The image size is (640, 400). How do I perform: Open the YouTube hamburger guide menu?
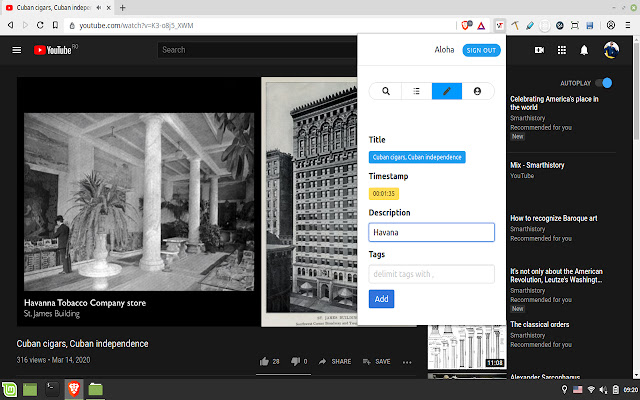[17, 50]
